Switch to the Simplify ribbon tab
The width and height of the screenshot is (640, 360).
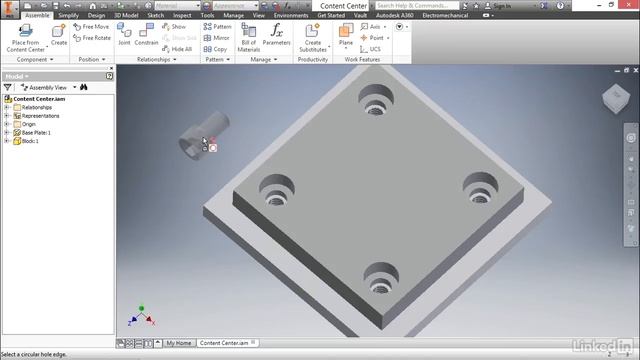pos(68,16)
